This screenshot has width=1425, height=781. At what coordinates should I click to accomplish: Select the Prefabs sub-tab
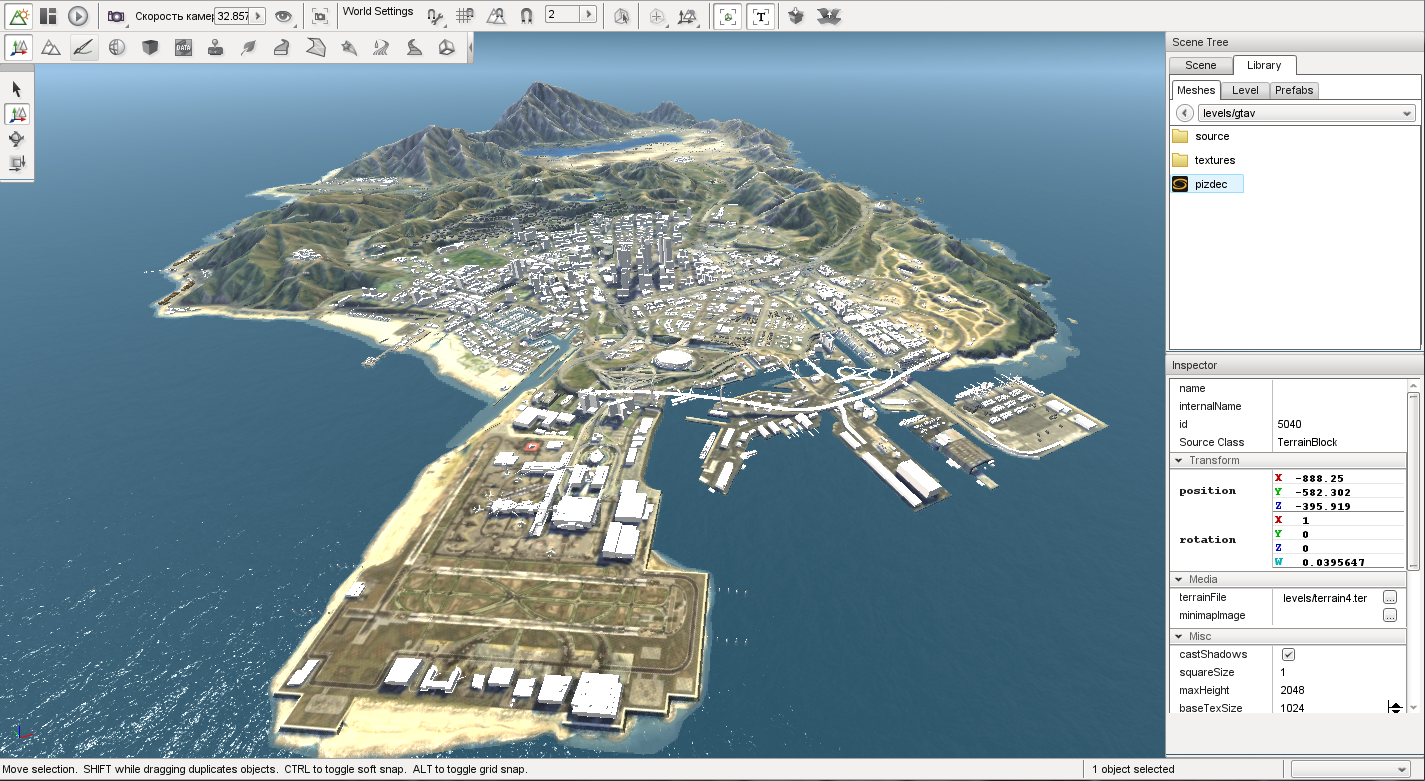[1294, 90]
